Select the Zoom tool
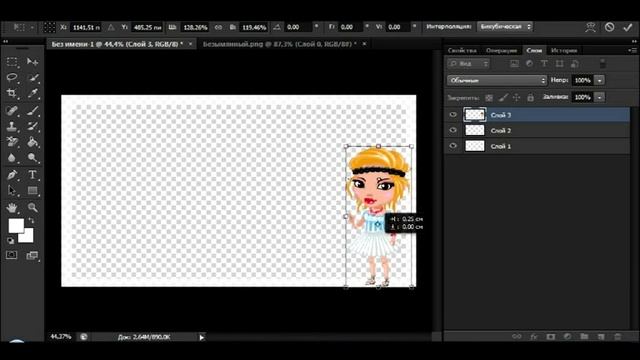This screenshot has height=360, width=640. coord(32,208)
